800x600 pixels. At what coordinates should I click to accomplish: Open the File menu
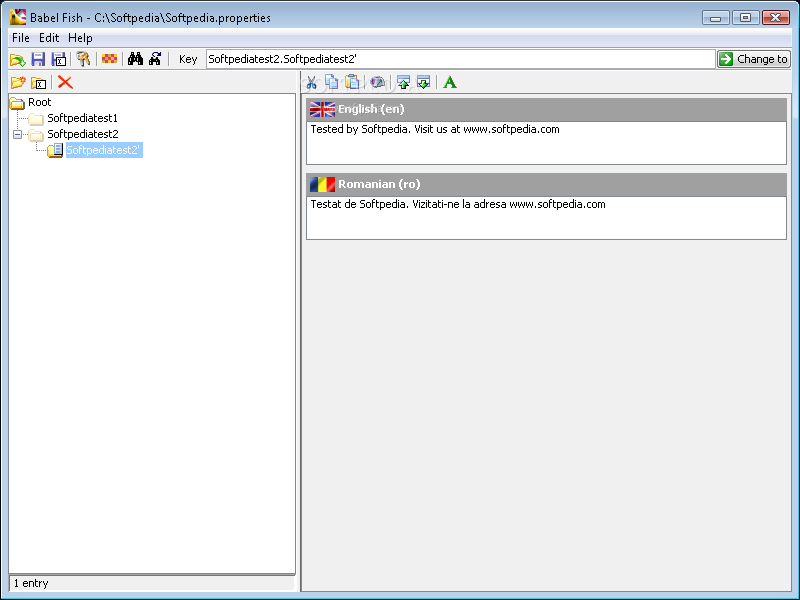click(x=21, y=38)
